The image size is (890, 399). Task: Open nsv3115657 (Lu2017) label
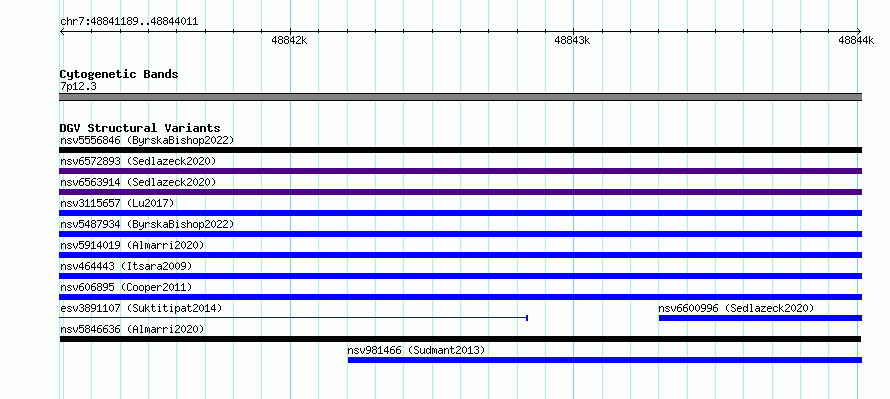coord(117,203)
